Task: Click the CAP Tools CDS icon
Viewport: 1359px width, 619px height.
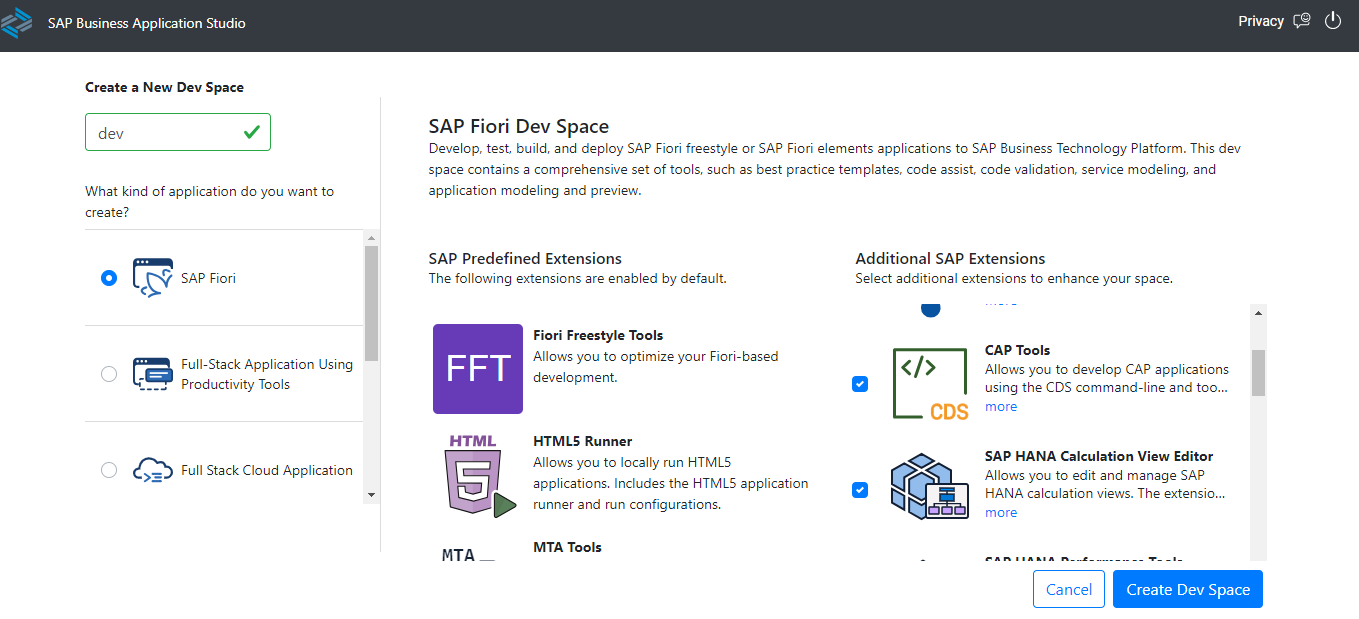Action: coord(930,384)
